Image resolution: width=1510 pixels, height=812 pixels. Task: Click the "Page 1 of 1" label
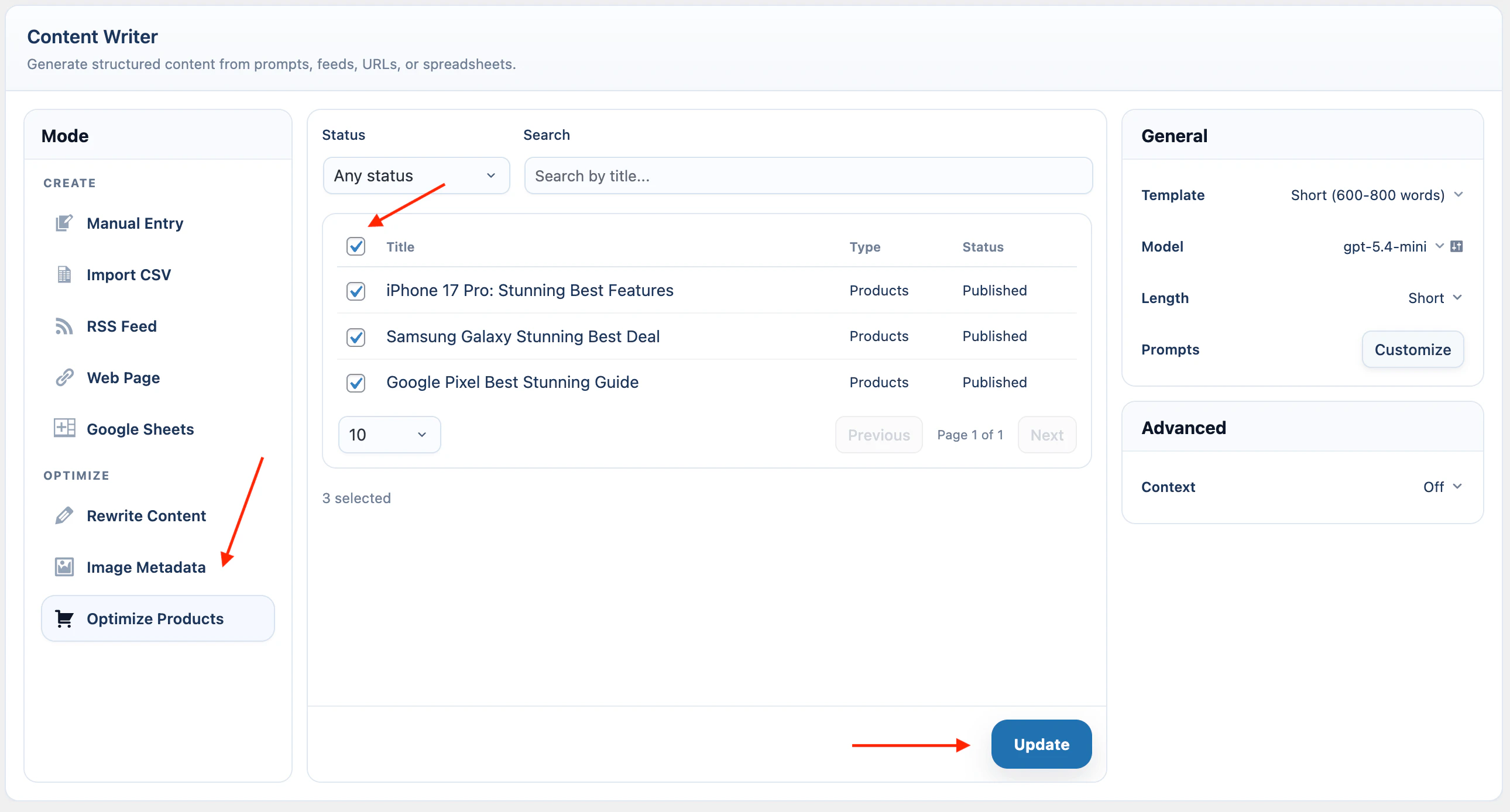[x=970, y=435]
